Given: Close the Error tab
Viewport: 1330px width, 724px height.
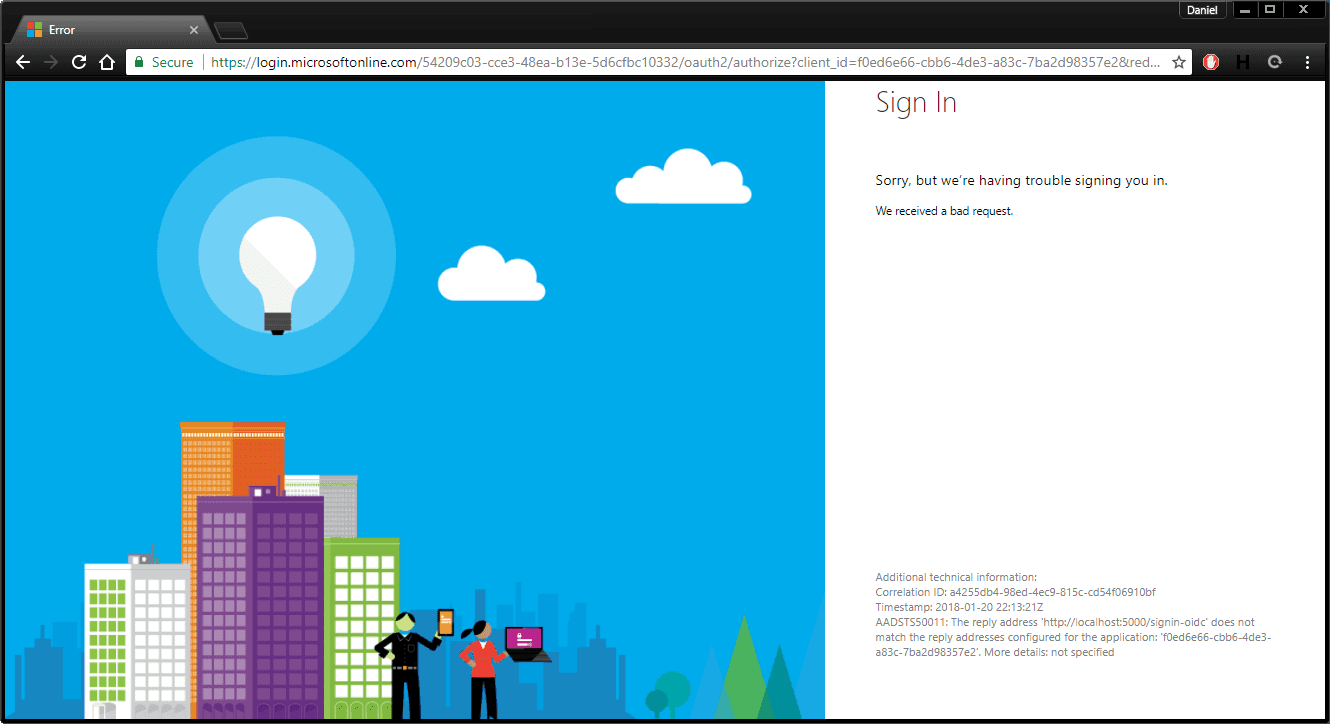Looking at the screenshot, I should click(x=194, y=30).
